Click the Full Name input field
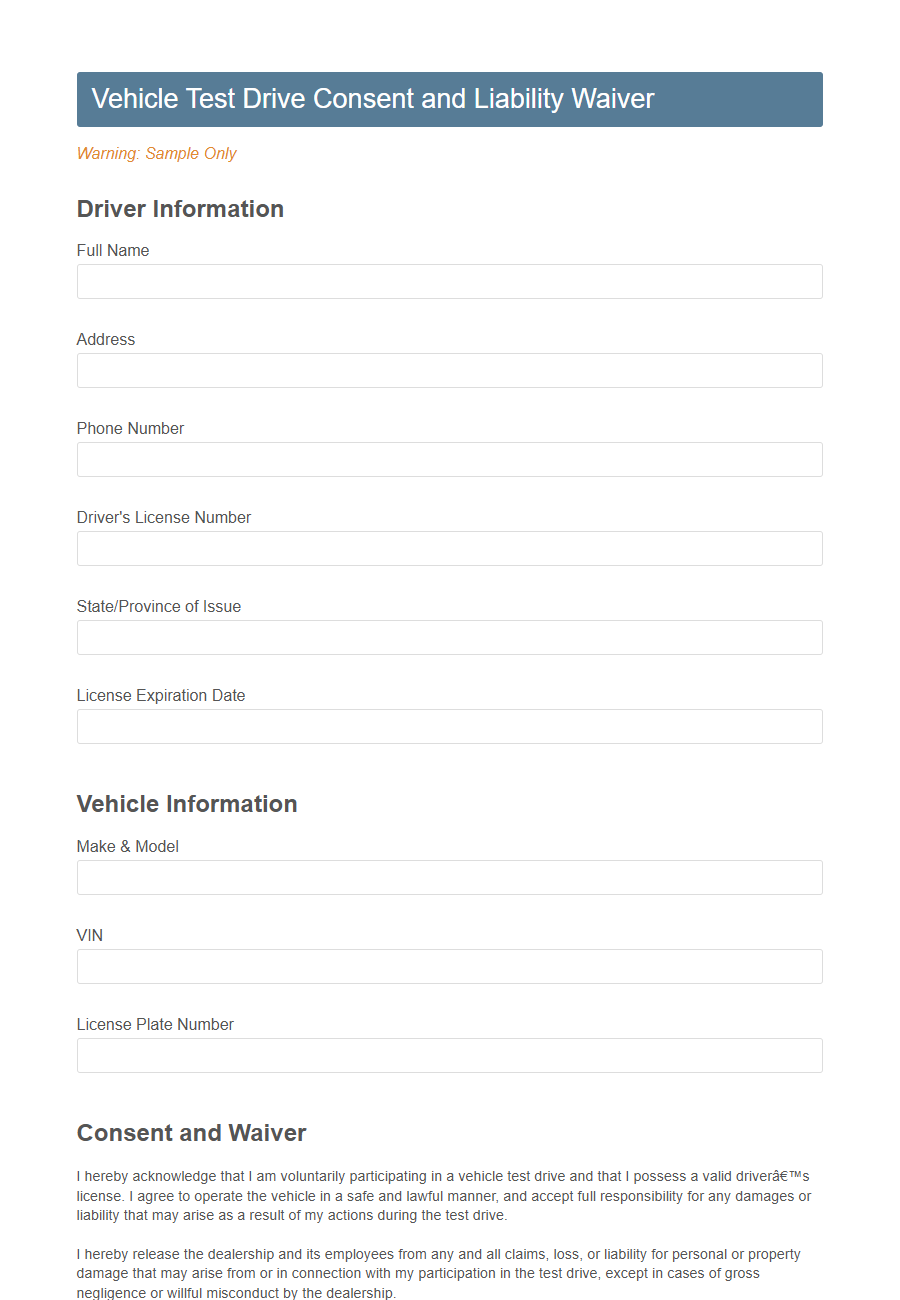Image resolution: width=900 pixels, height=1300 pixels. [x=450, y=281]
